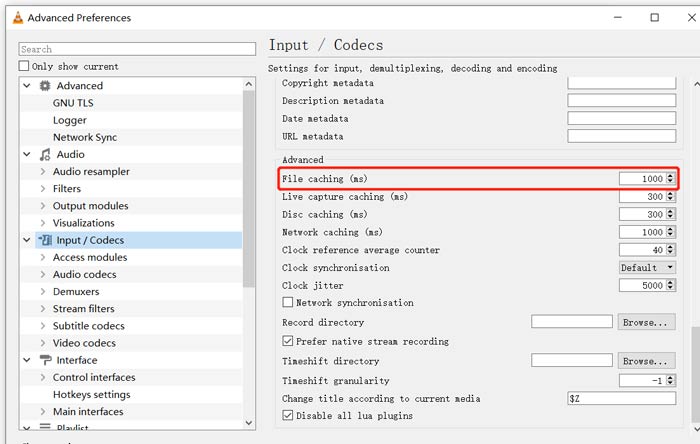Open the Network Sync tree item
The width and height of the screenshot is (700, 444).
(85, 137)
